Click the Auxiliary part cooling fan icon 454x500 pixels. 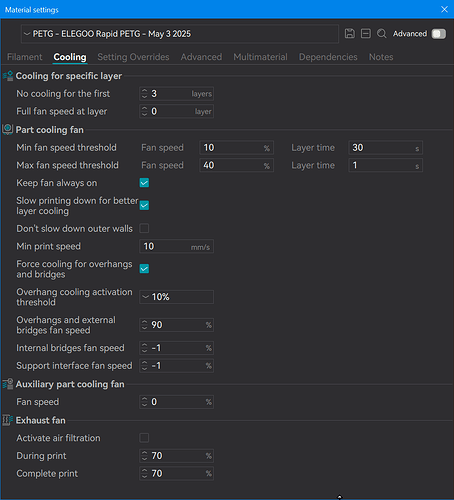click(8, 384)
